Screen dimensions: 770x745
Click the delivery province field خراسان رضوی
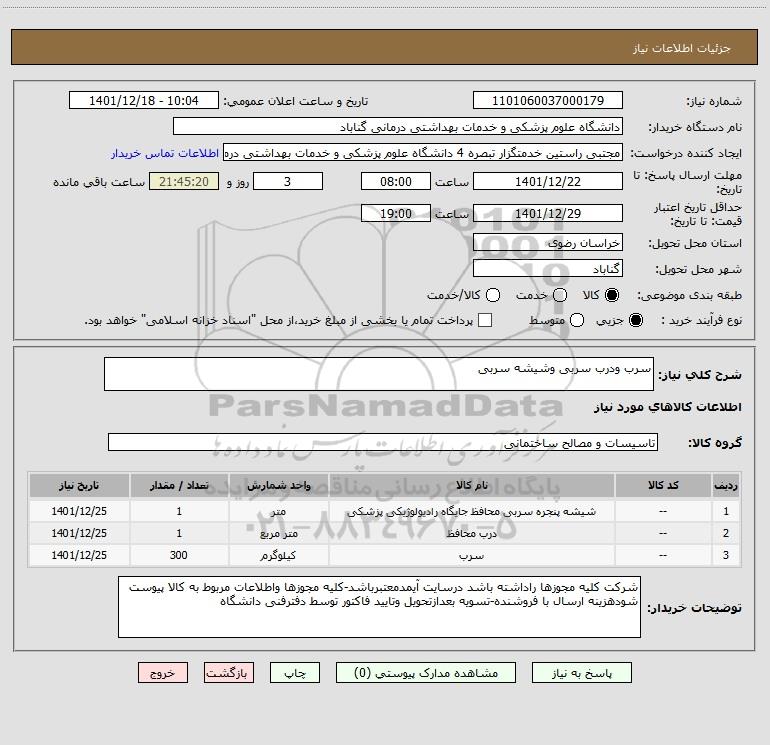pyautogui.click(x=548, y=243)
